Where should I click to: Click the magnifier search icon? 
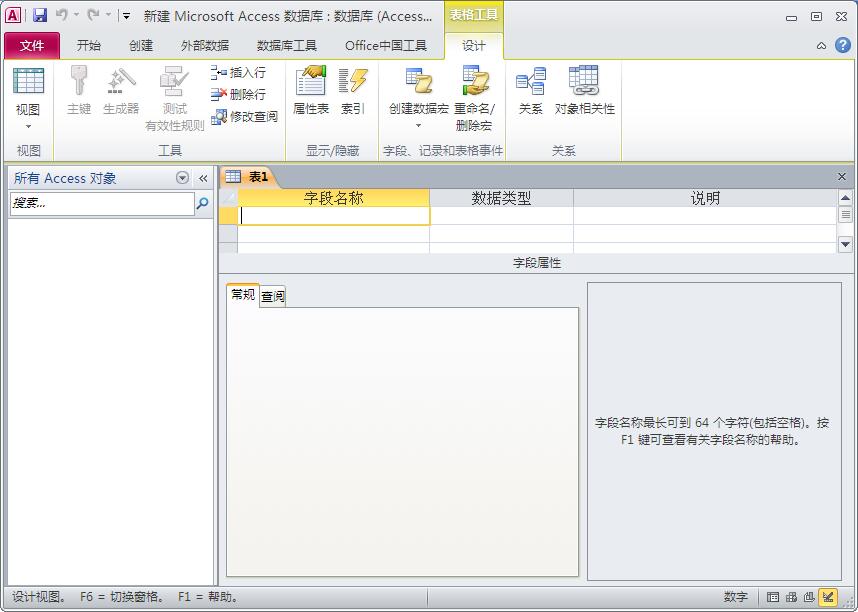(202, 203)
